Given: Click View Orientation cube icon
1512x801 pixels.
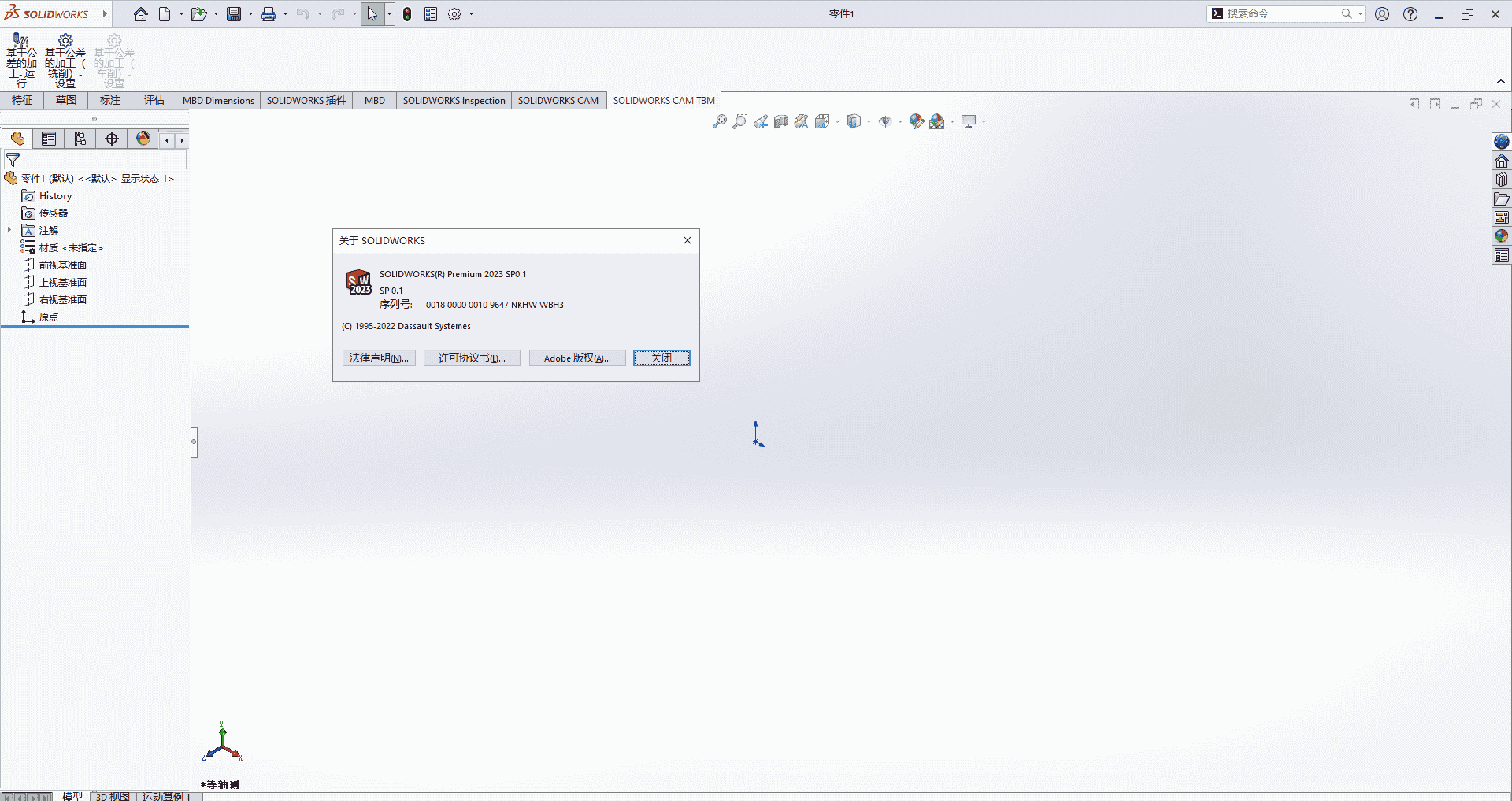Looking at the screenshot, I should pos(822,121).
